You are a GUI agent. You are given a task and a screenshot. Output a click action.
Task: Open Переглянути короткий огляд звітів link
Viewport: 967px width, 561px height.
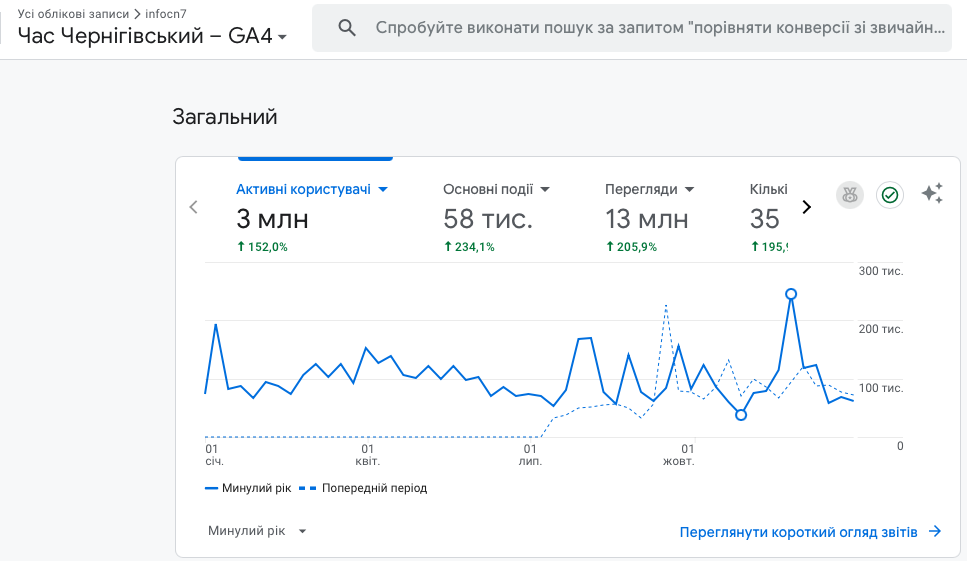coord(810,532)
